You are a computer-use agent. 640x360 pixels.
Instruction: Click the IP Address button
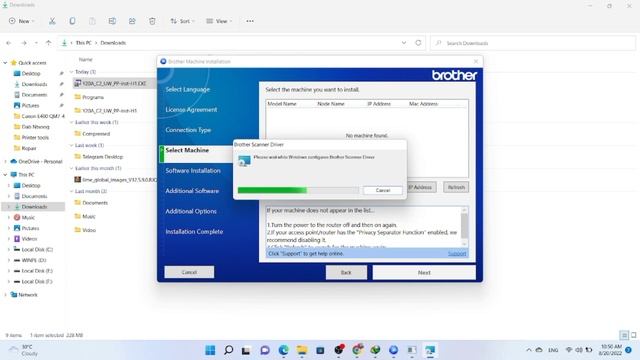click(421, 187)
